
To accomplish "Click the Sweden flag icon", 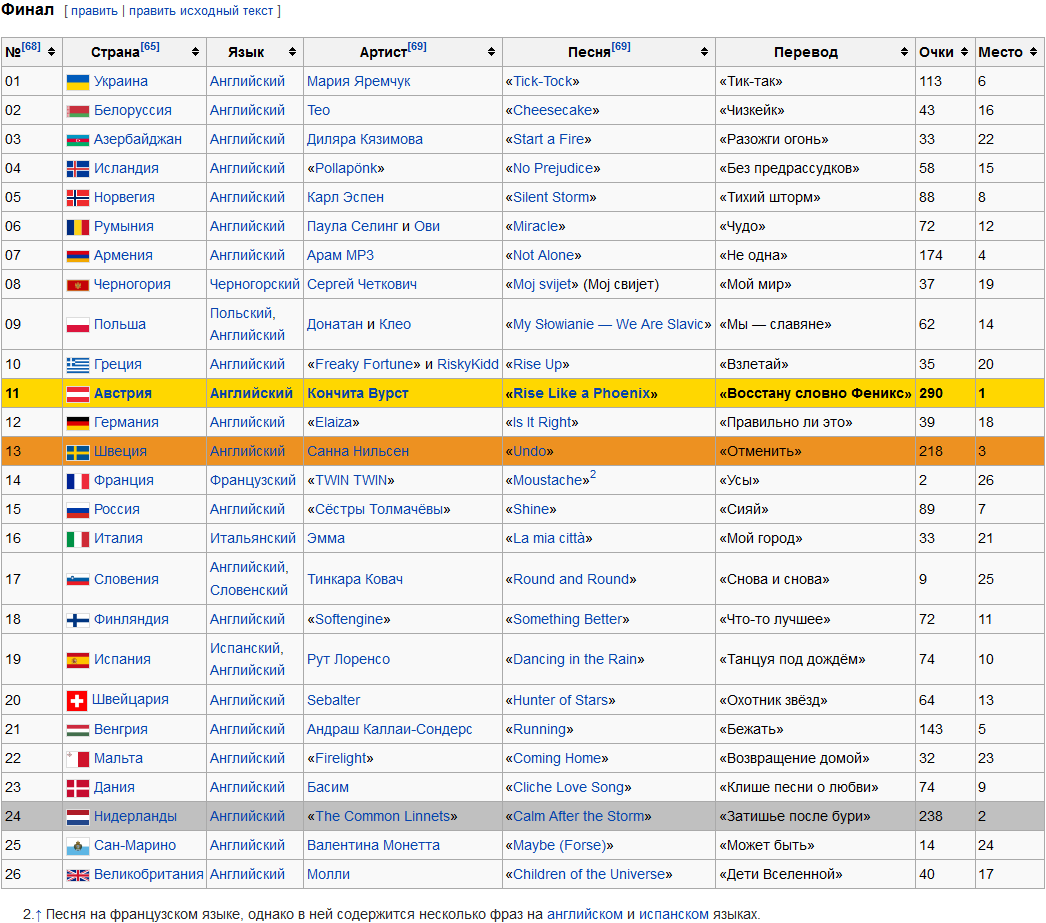I will (78, 452).
